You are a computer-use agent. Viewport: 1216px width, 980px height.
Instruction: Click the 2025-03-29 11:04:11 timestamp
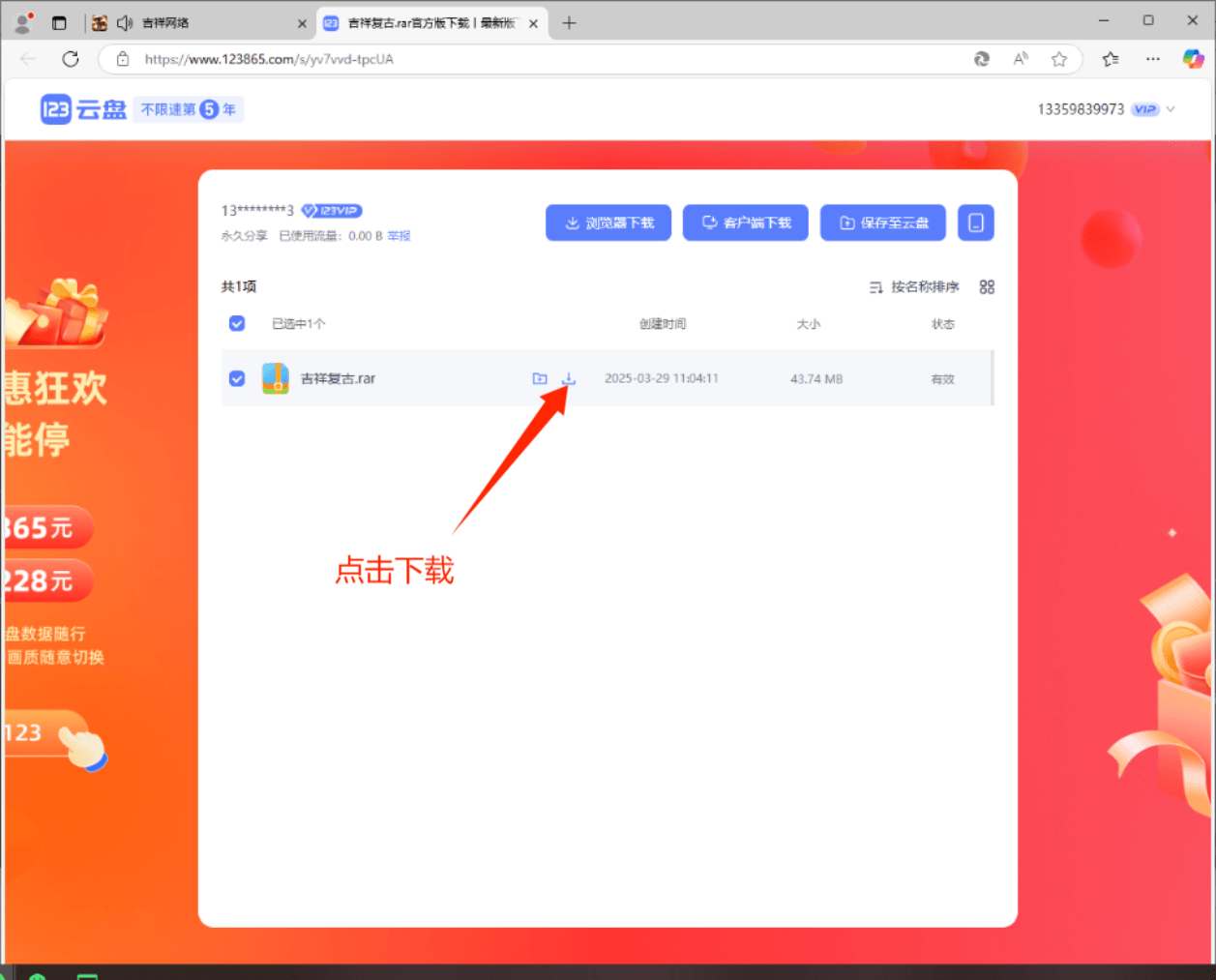coord(662,378)
